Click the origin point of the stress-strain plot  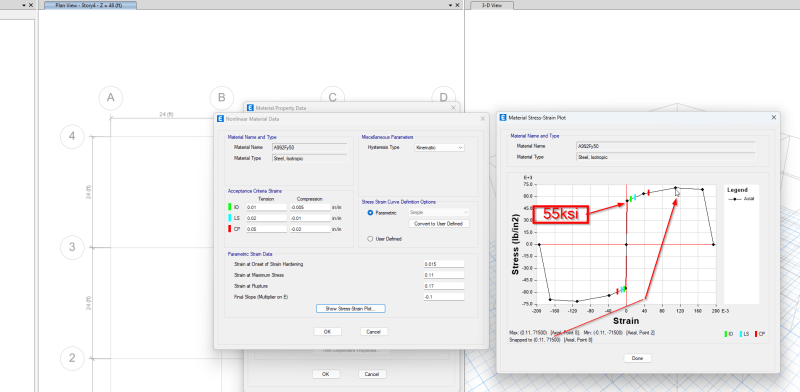(627, 244)
